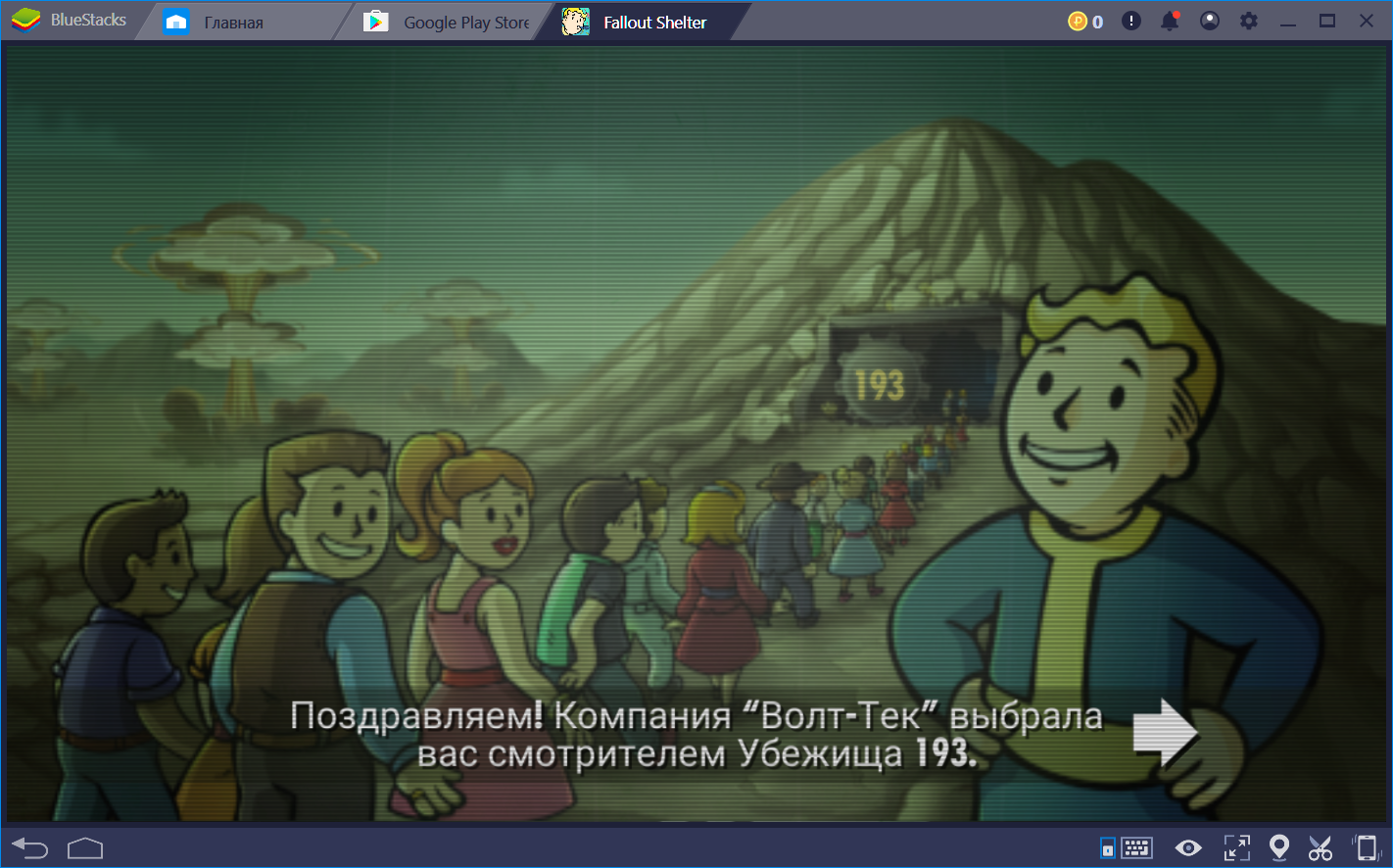Click the scissors screenshot icon
1393x868 pixels.
pyautogui.click(x=1321, y=847)
